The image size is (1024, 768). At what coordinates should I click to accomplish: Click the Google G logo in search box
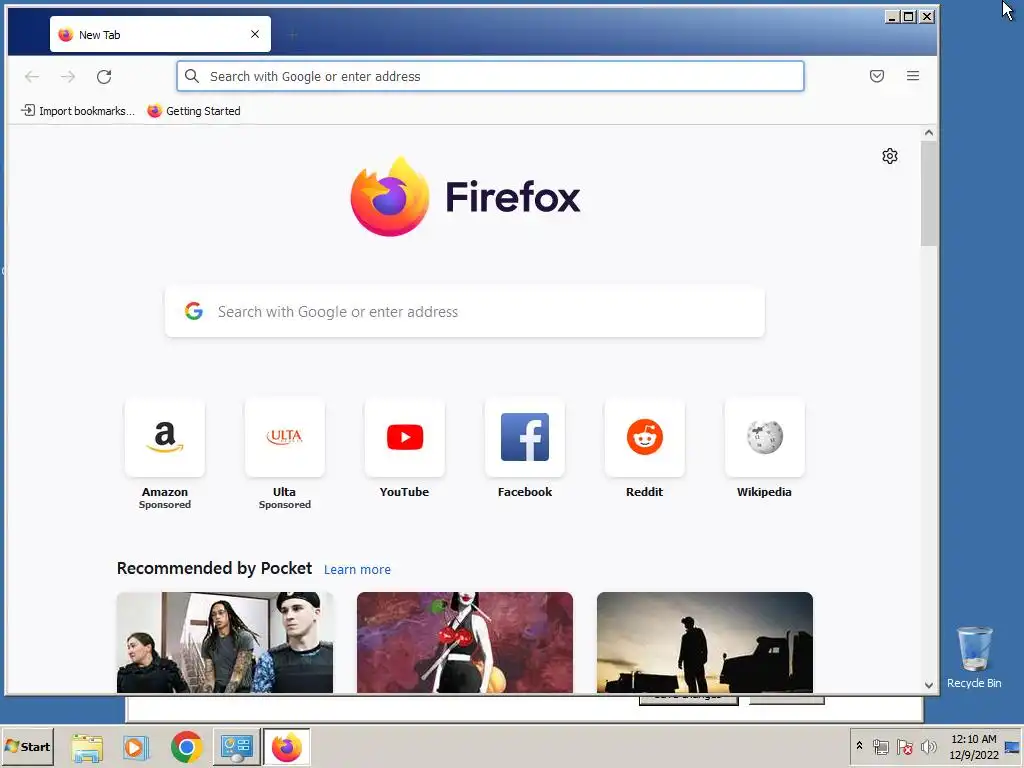(x=193, y=311)
